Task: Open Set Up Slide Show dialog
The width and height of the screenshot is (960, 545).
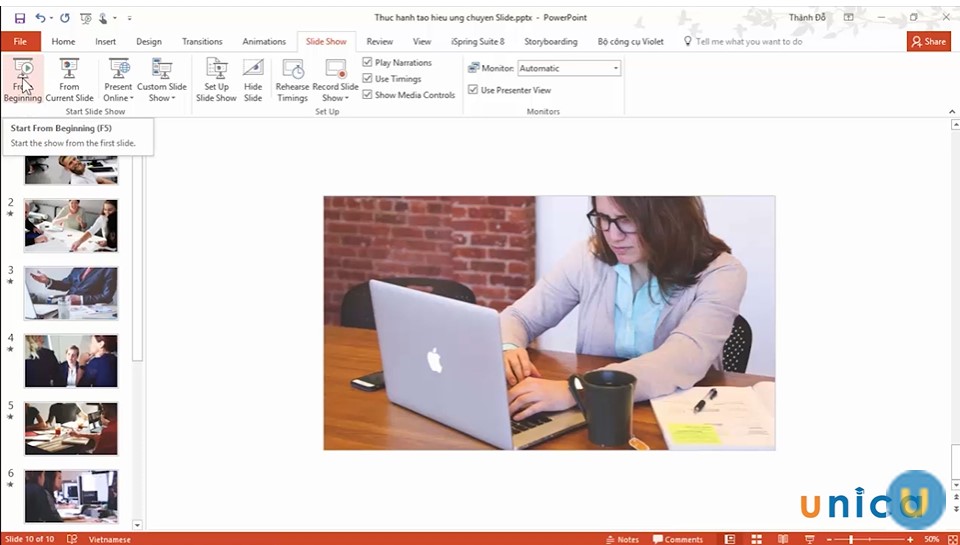Action: click(x=216, y=80)
